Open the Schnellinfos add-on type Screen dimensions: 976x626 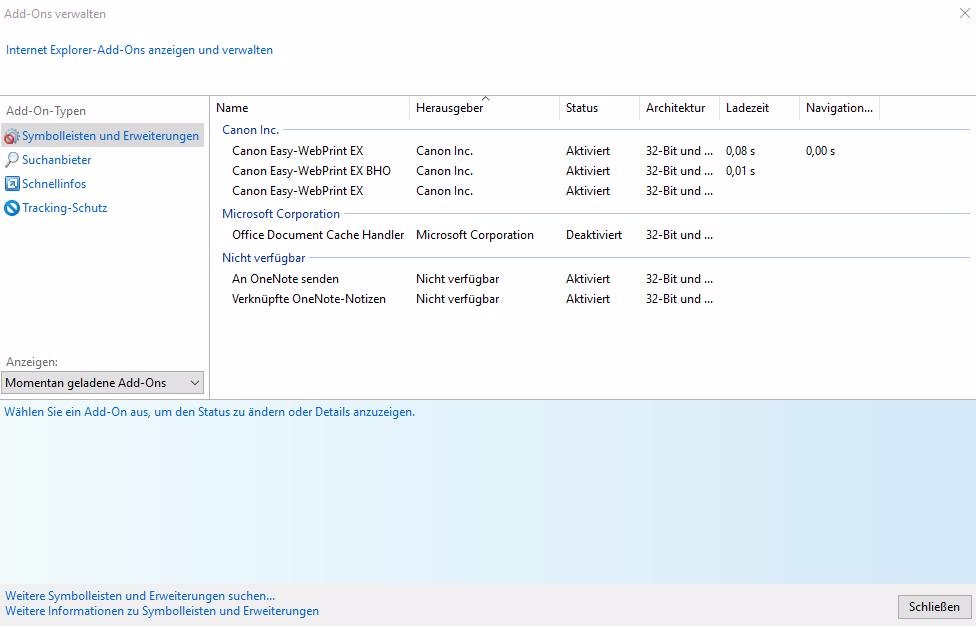click(54, 184)
